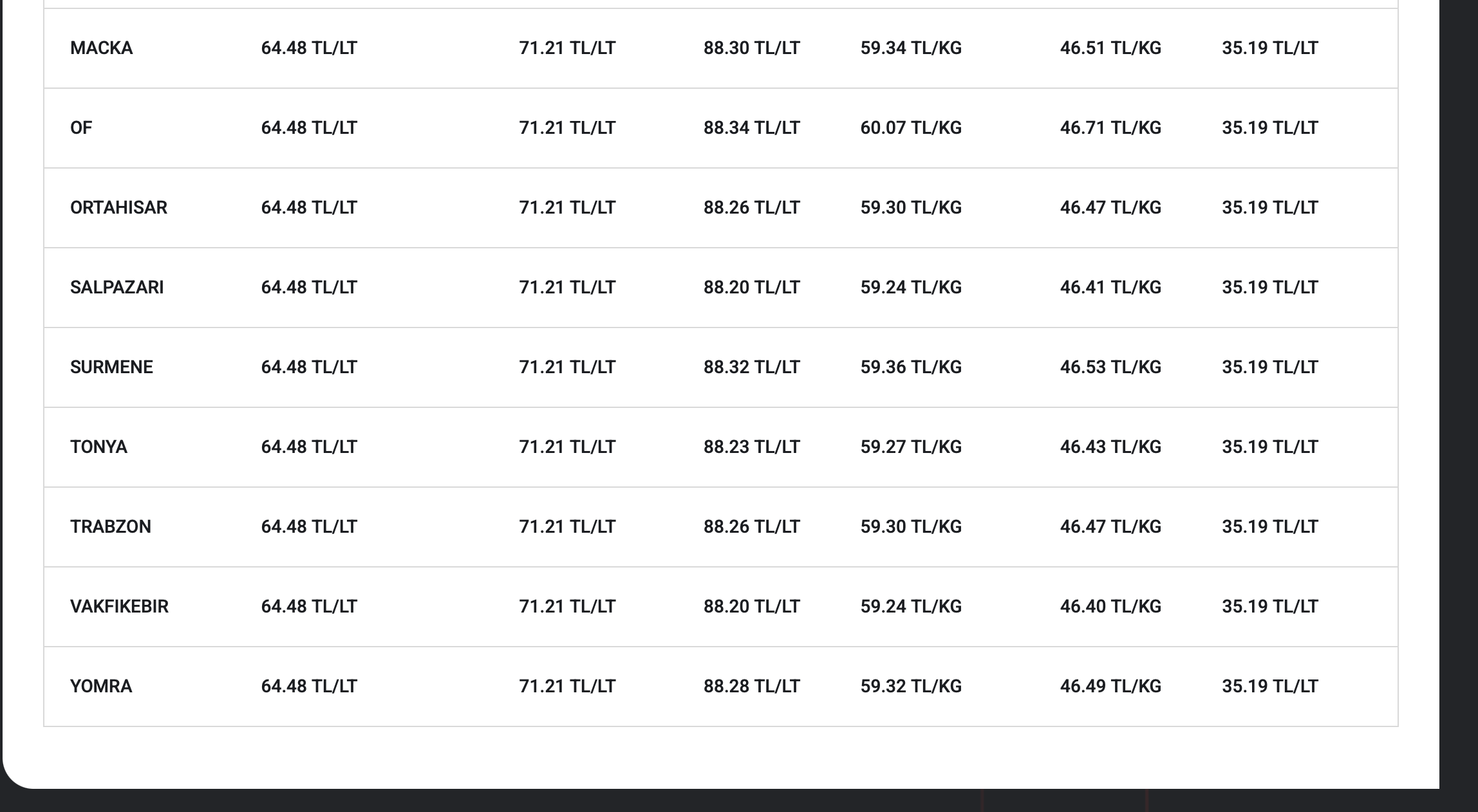Screen dimensions: 1478x812
Task: Click the 46.49 TL/KG price for YOMRA
Action: pyautogui.click(x=1110, y=687)
